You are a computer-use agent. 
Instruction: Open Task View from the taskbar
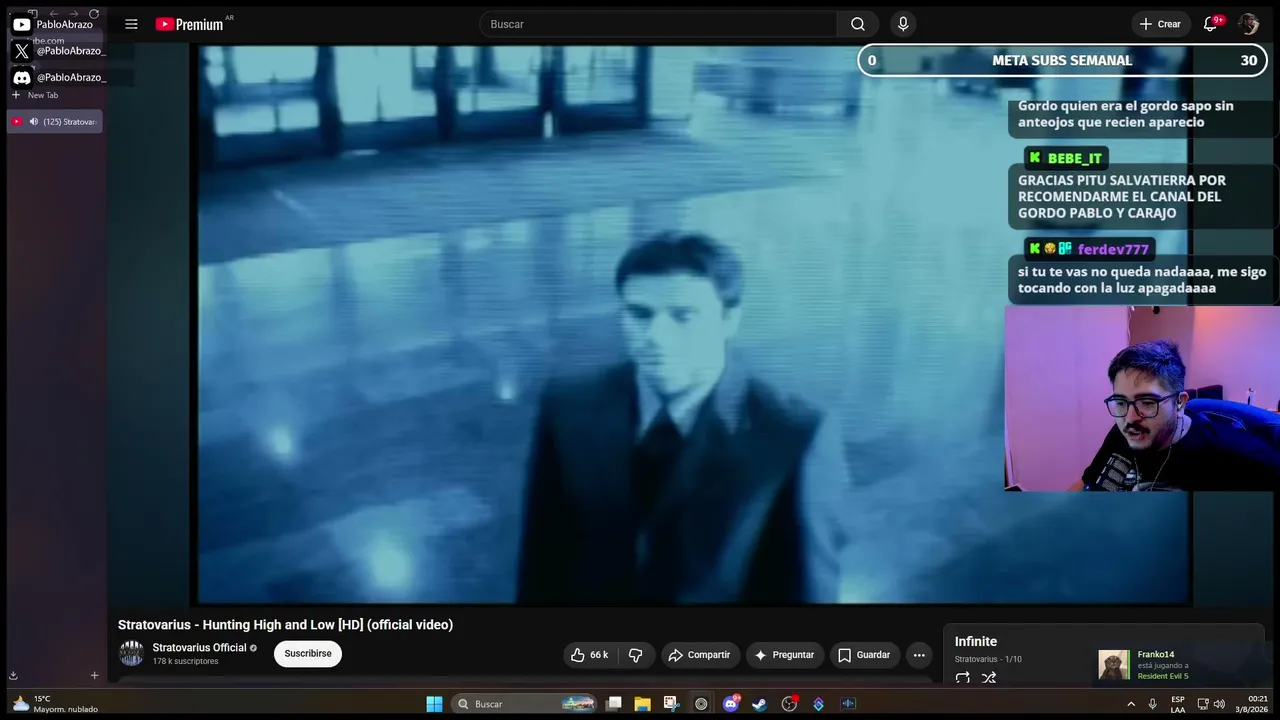614,704
